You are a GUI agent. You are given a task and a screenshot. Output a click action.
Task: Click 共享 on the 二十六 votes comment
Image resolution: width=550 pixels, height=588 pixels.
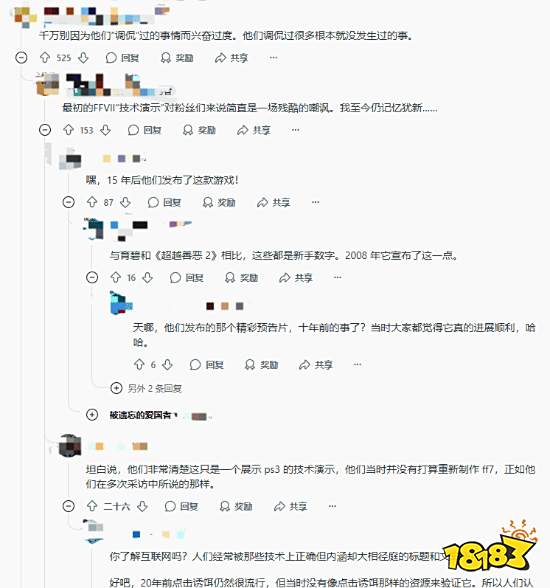coord(291,507)
